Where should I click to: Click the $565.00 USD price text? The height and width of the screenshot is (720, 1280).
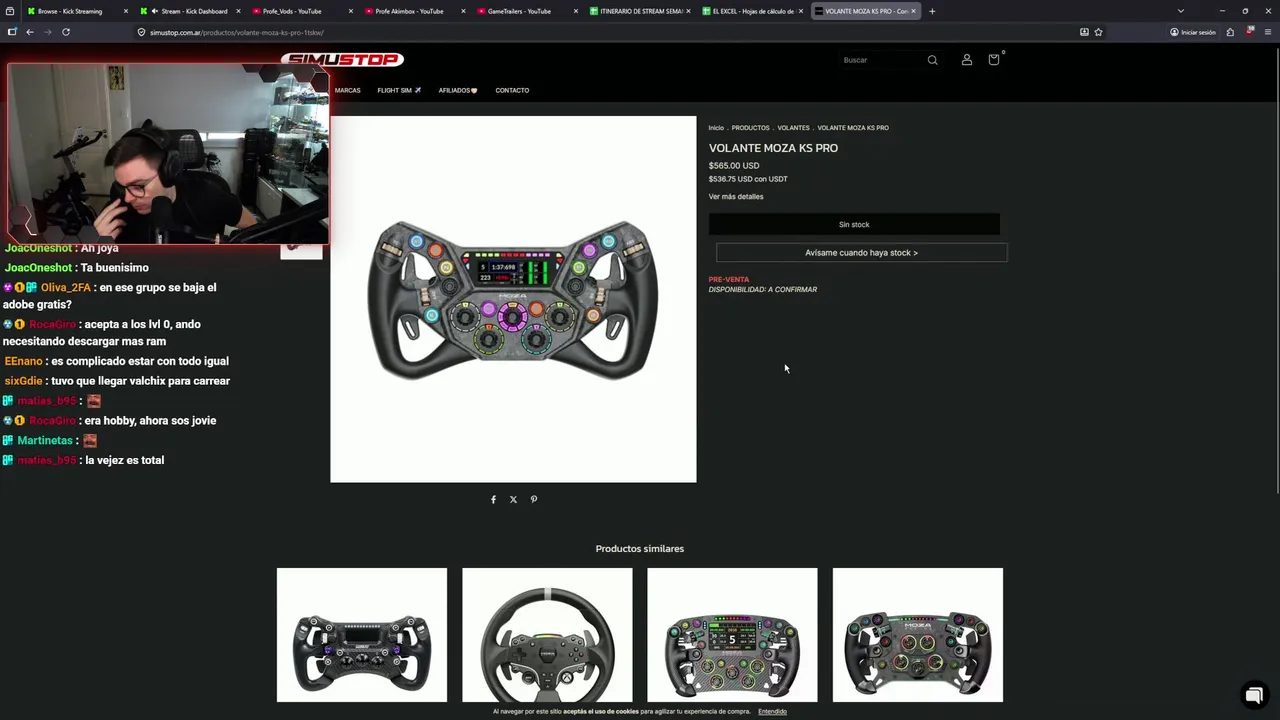(734, 166)
